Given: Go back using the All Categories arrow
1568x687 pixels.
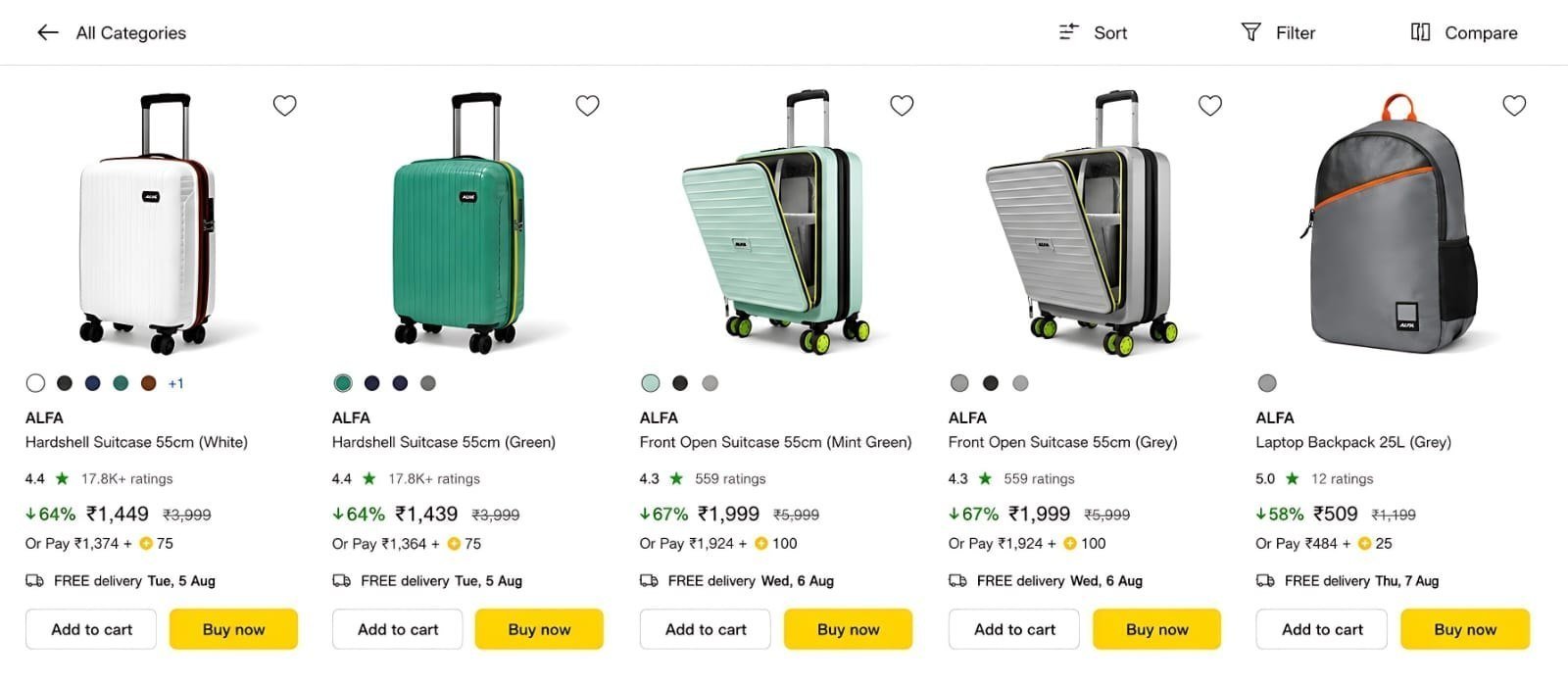Looking at the screenshot, I should 47,32.
